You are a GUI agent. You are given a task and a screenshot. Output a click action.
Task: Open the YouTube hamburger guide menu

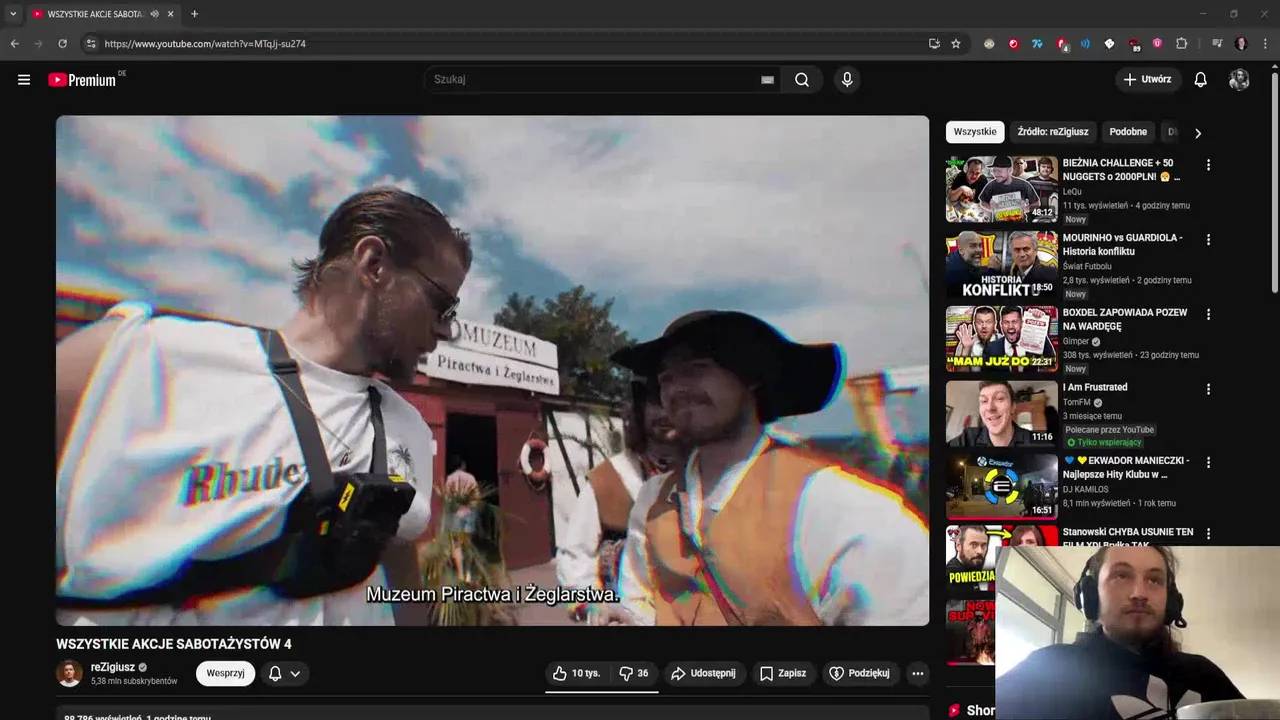[x=24, y=80]
